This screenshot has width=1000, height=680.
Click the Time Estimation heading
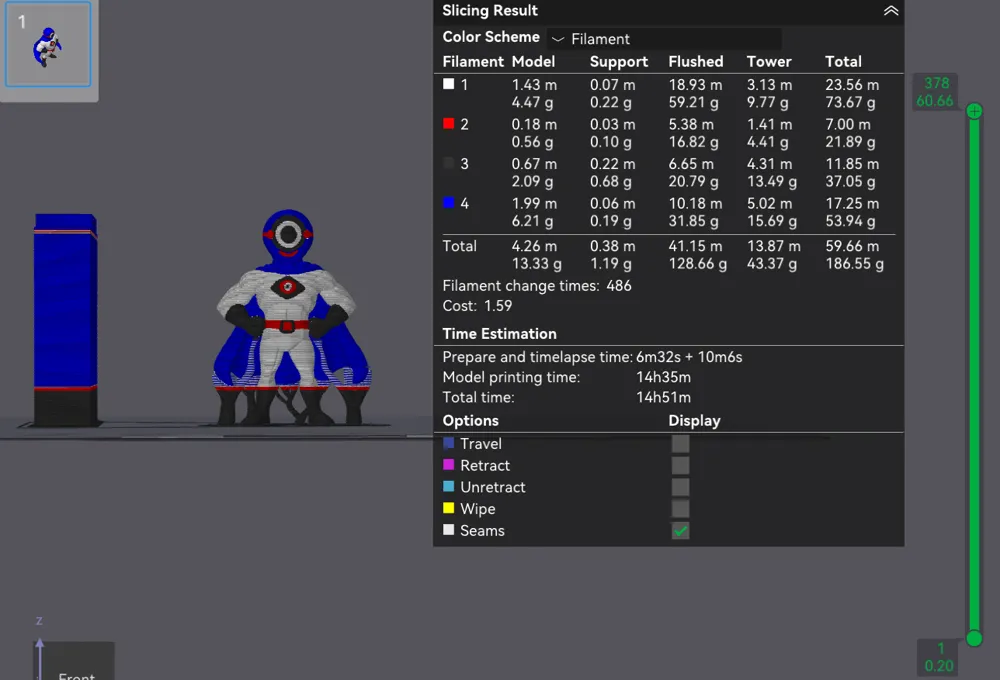tap(499, 334)
